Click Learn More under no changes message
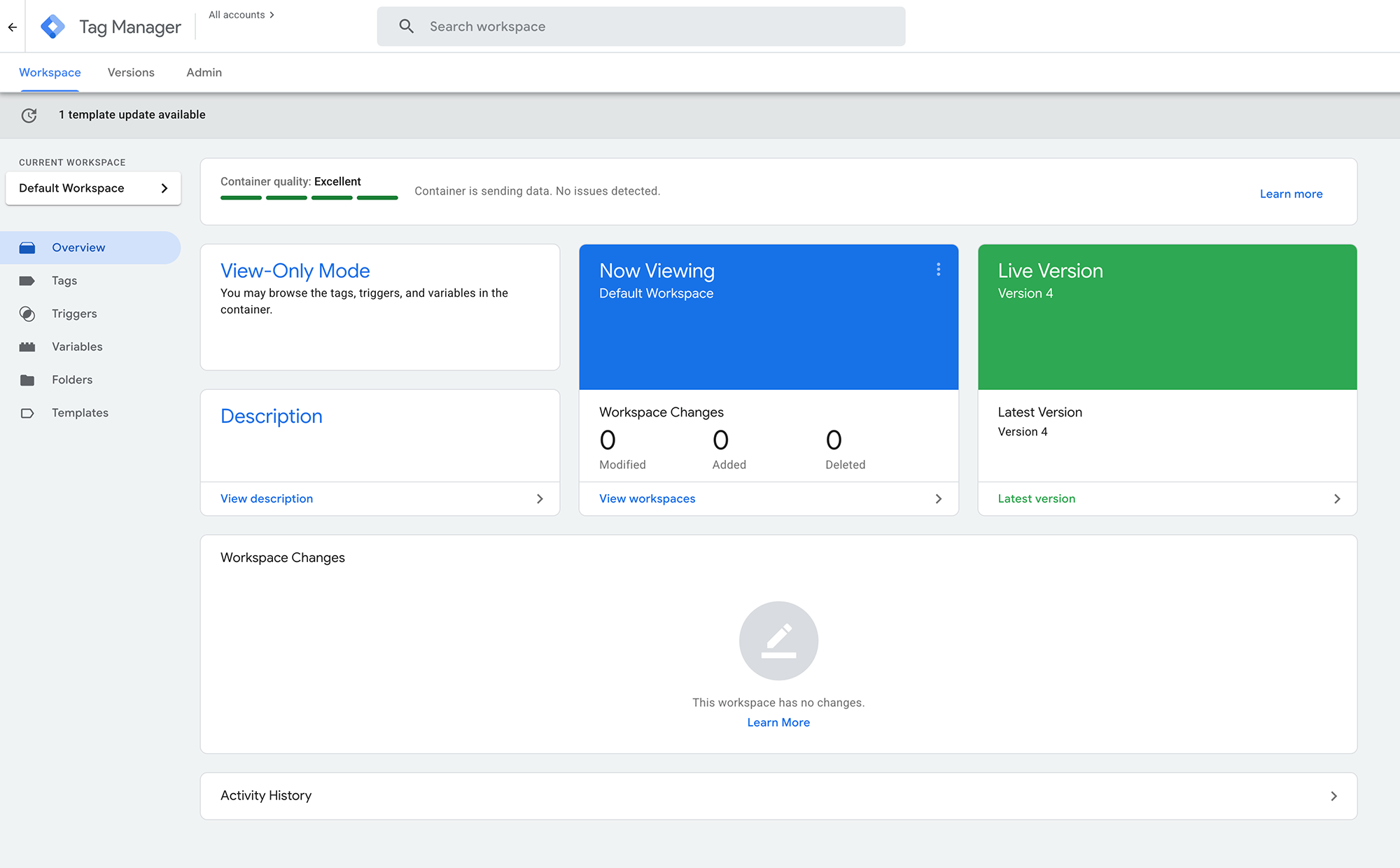Viewport: 1400px width, 868px height. [778, 722]
